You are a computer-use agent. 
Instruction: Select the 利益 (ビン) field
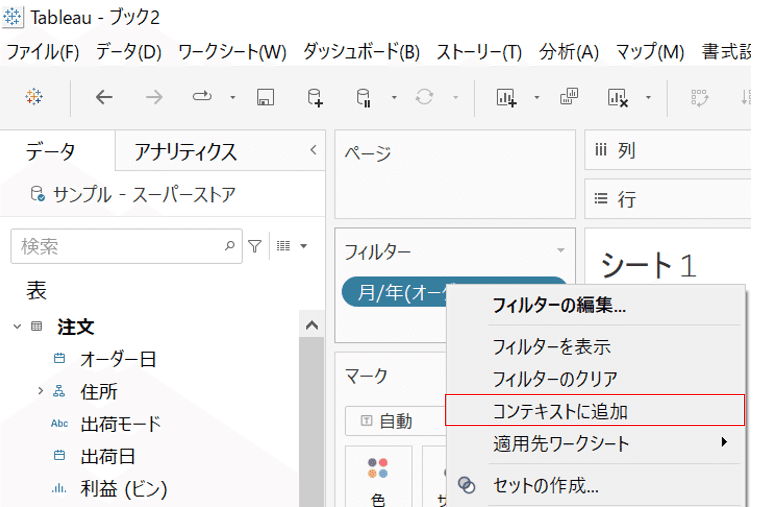pos(124,489)
